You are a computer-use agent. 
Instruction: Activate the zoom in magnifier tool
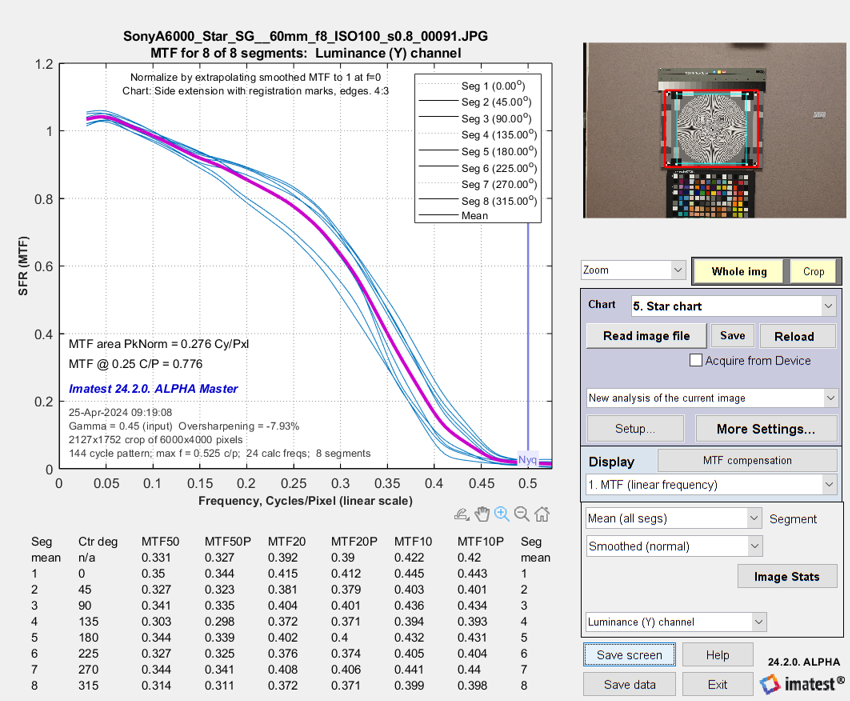tap(501, 515)
